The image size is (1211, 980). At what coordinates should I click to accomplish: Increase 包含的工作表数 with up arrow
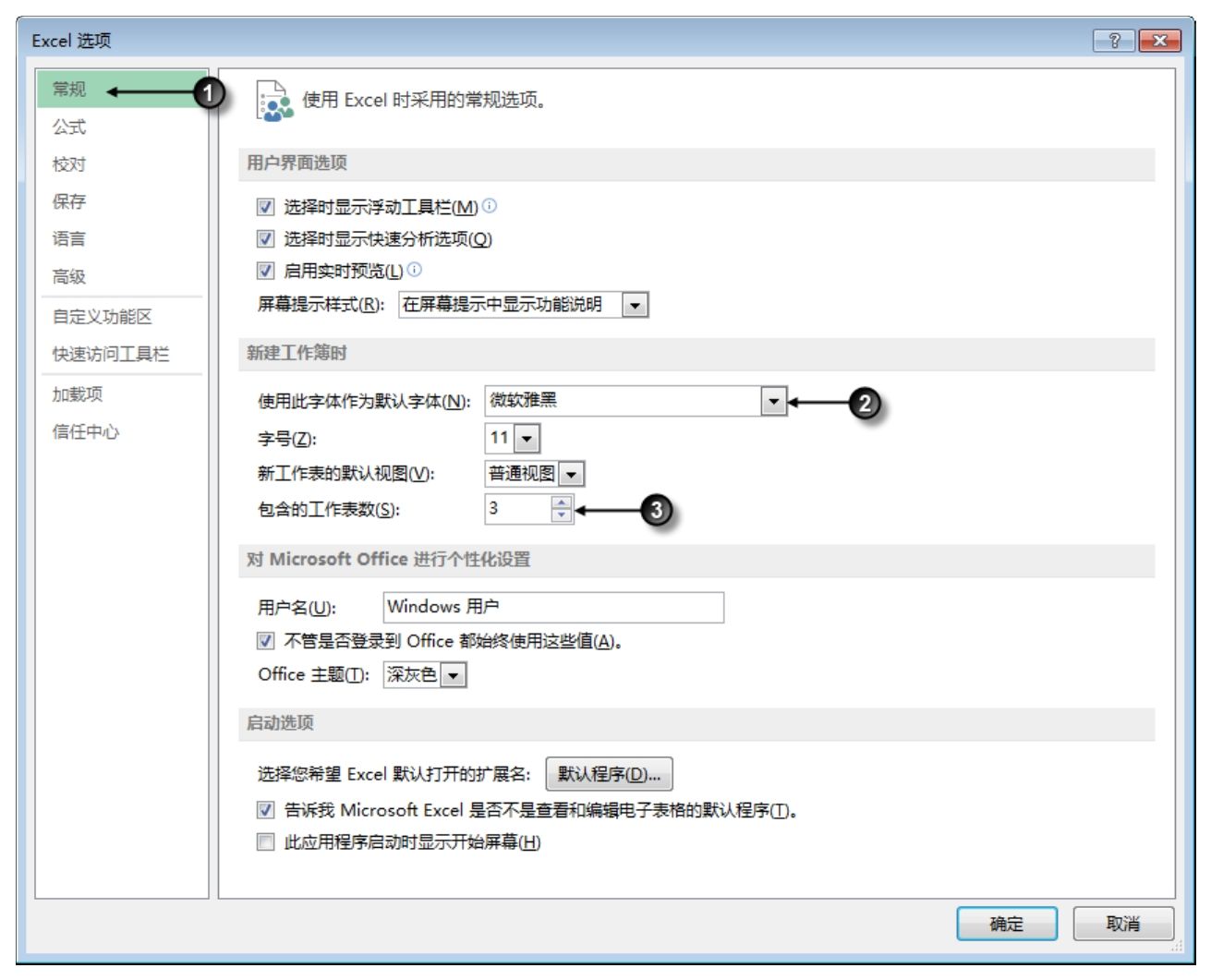562,502
